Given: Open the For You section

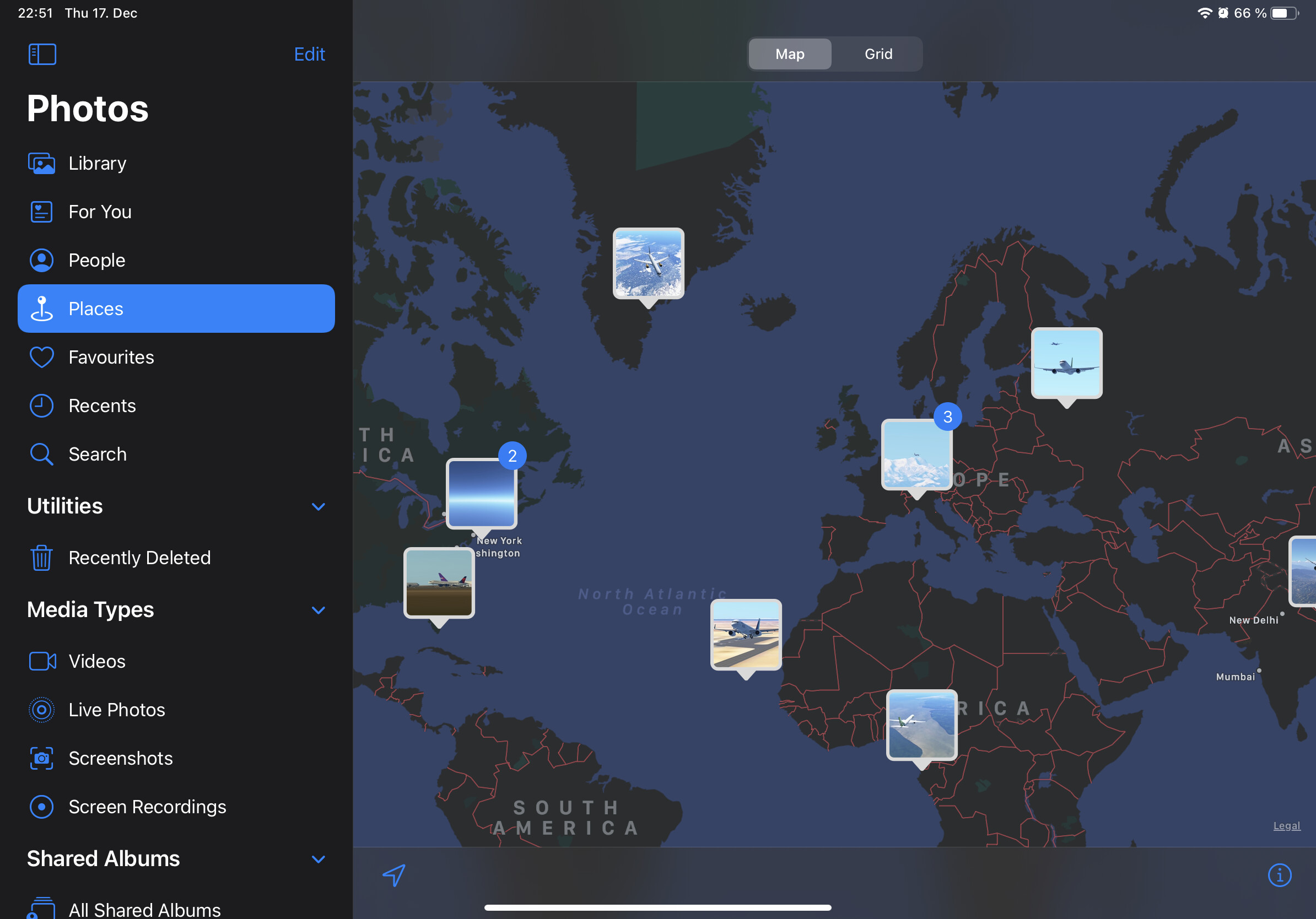Looking at the screenshot, I should [x=100, y=212].
